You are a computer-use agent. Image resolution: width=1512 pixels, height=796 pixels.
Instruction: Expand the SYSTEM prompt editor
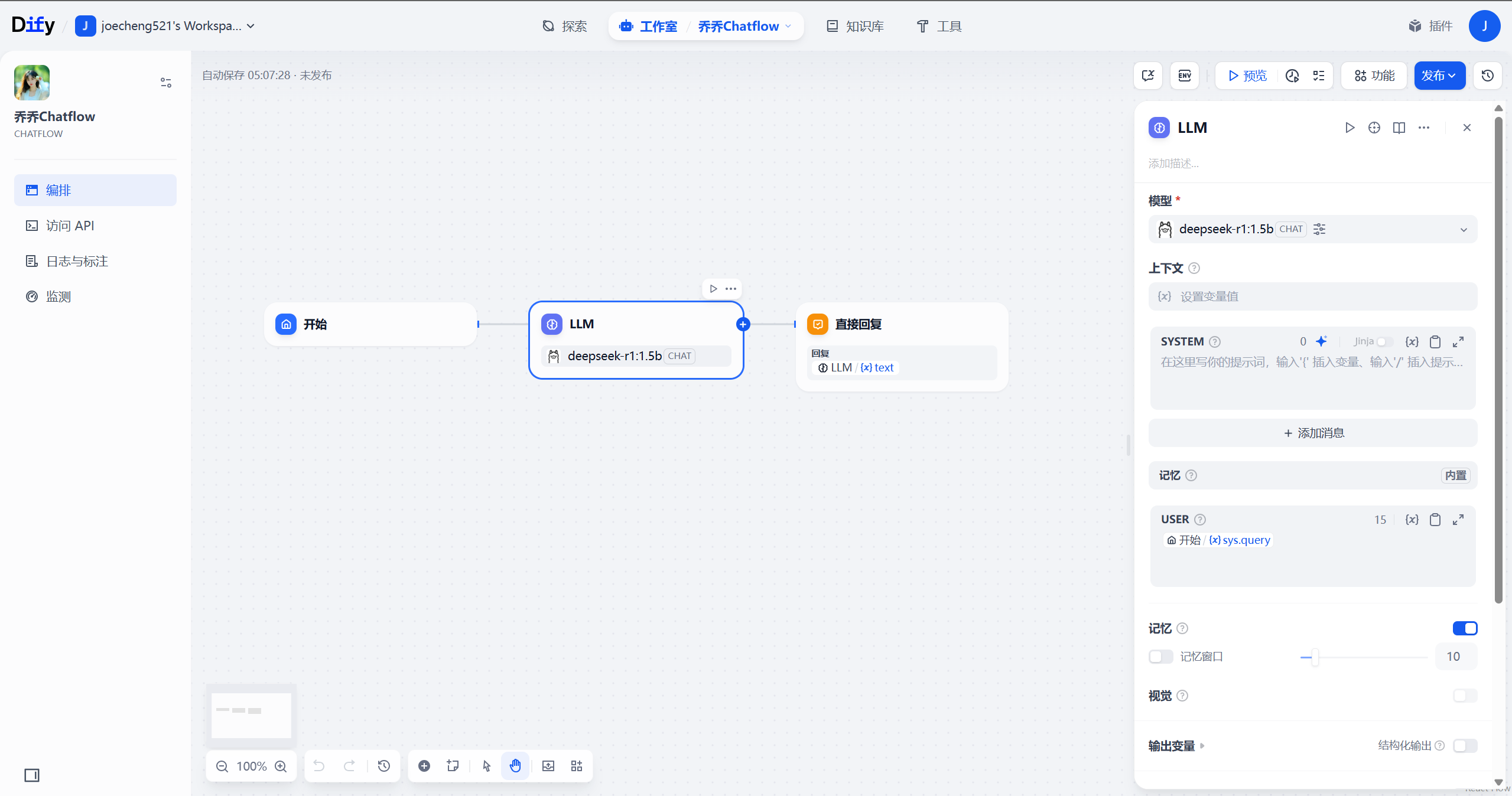(1458, 342)
